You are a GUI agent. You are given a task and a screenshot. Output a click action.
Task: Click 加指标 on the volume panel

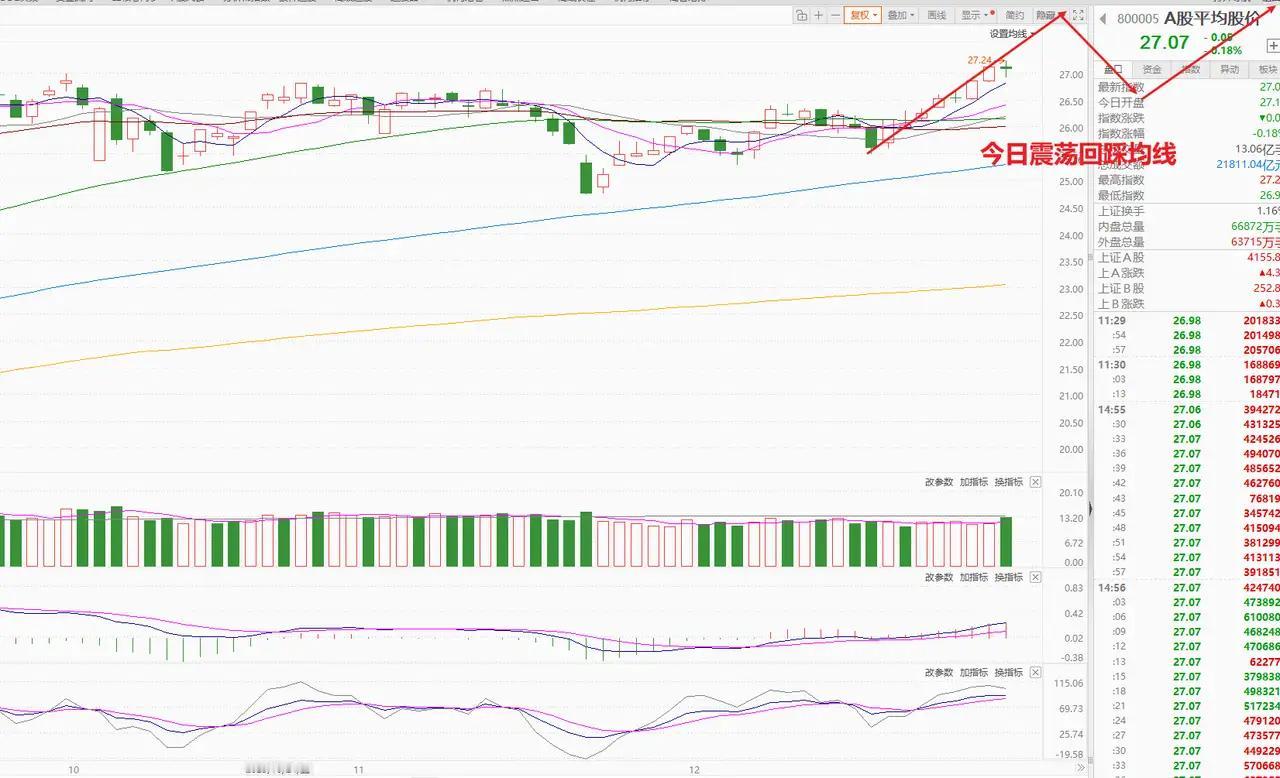[974, 482]
